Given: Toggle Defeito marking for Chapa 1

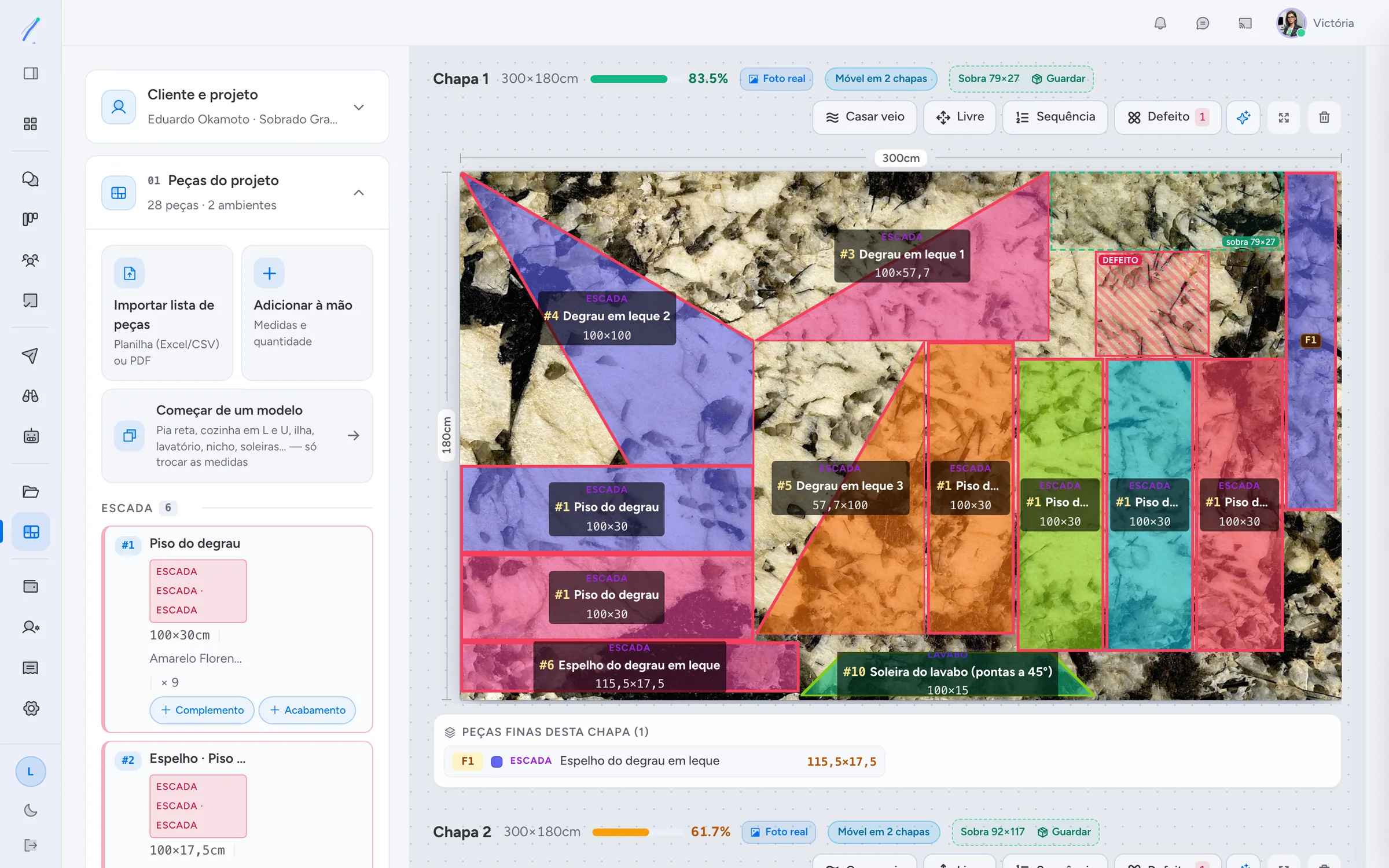Looking at the screenshot, I should 1168,117.
